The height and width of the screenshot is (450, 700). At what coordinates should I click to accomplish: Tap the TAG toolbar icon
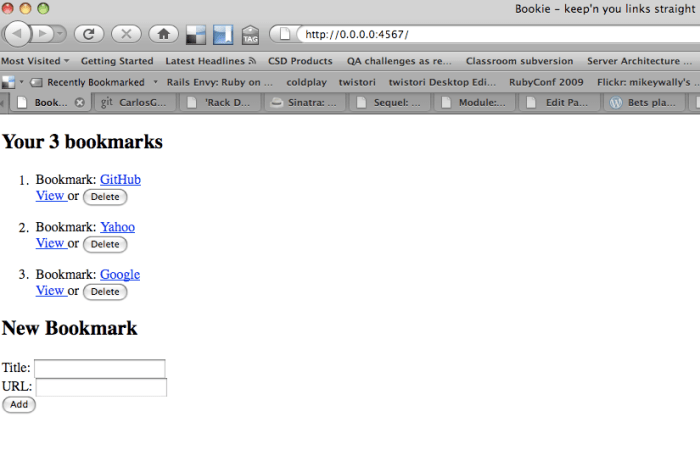click(x=250, y=35)
